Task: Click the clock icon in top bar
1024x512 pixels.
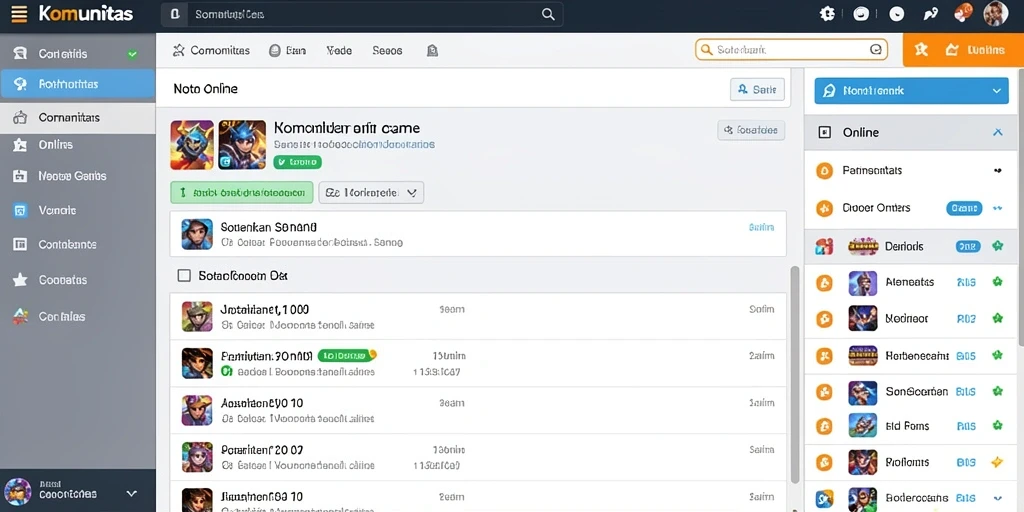Action: click(897, 14)
